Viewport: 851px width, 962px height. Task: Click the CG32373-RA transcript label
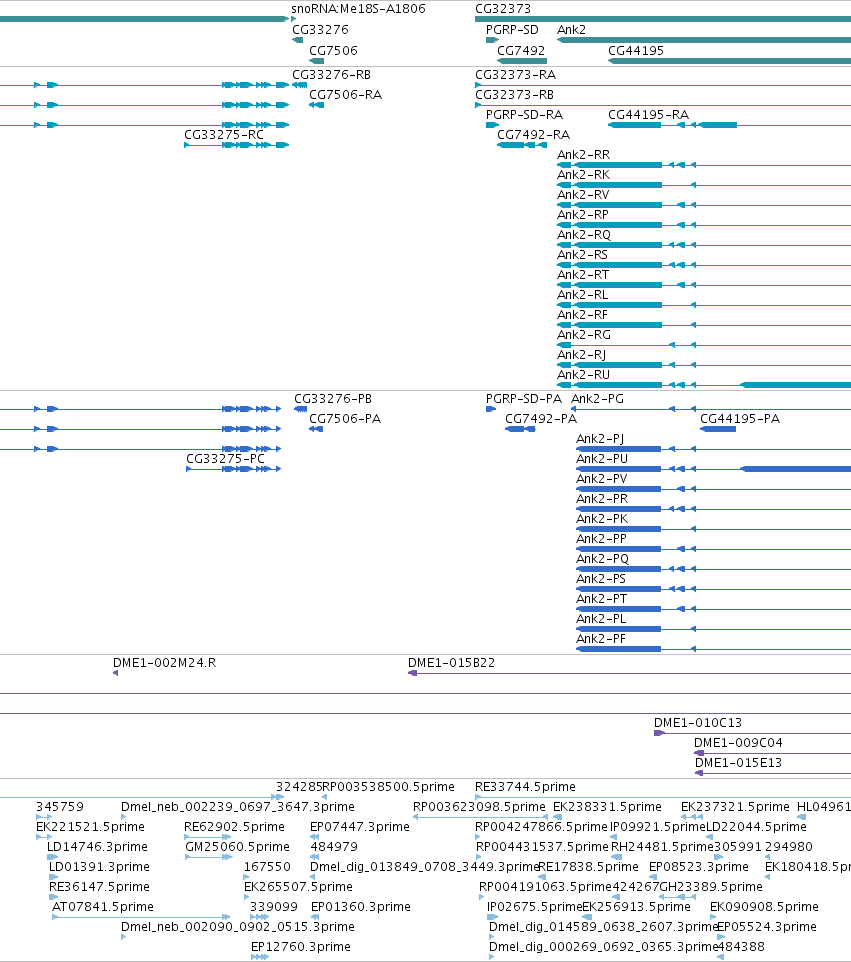pyautogui.click(x=515, y=74)
